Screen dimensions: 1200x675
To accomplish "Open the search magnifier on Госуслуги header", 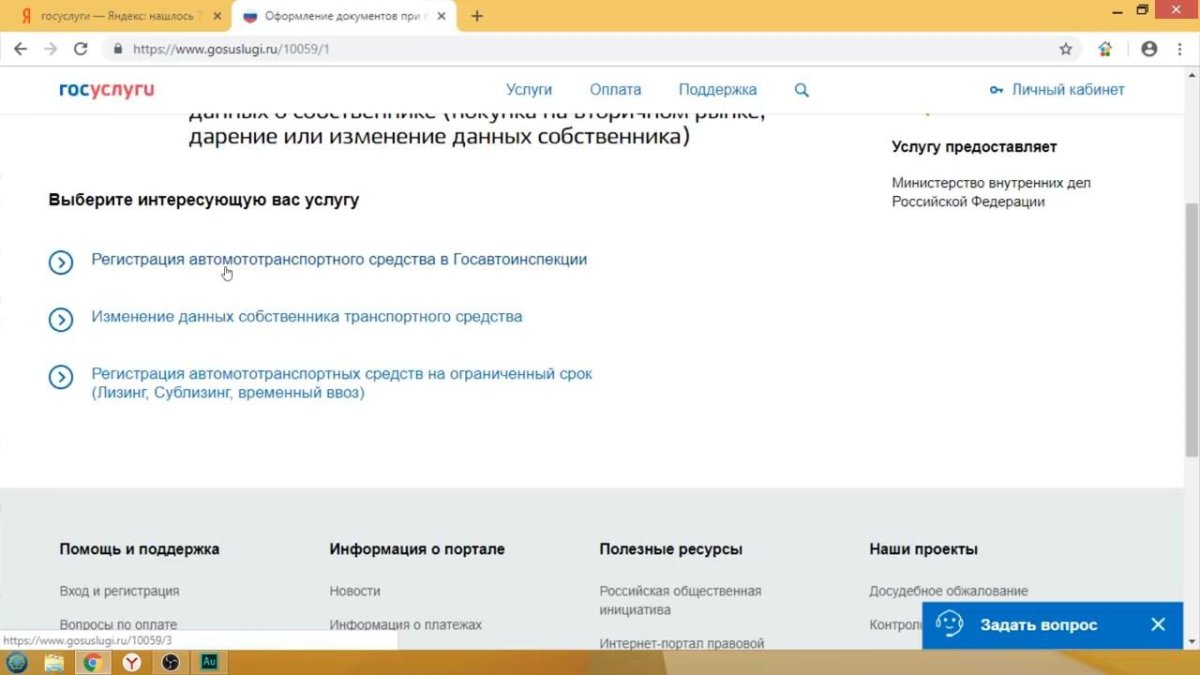I will click(801, 89).
